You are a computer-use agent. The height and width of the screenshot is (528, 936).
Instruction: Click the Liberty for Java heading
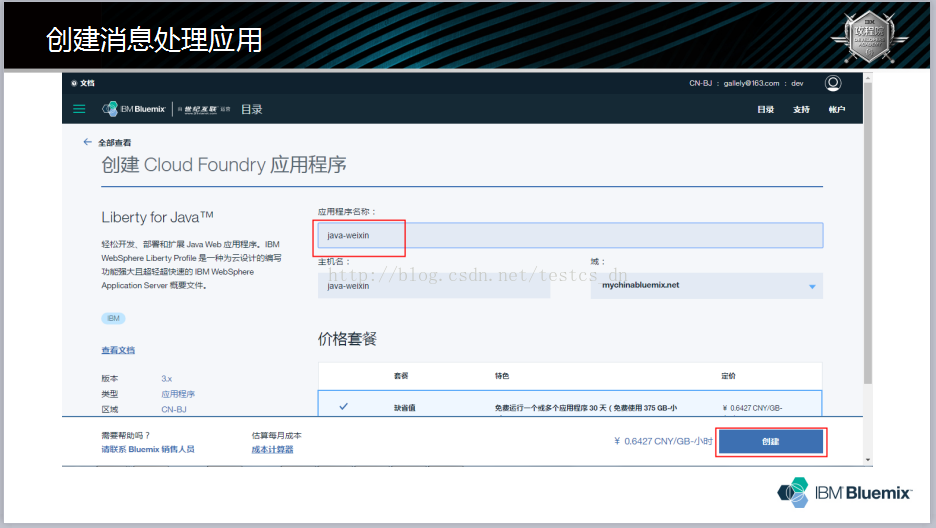[158, 217]
